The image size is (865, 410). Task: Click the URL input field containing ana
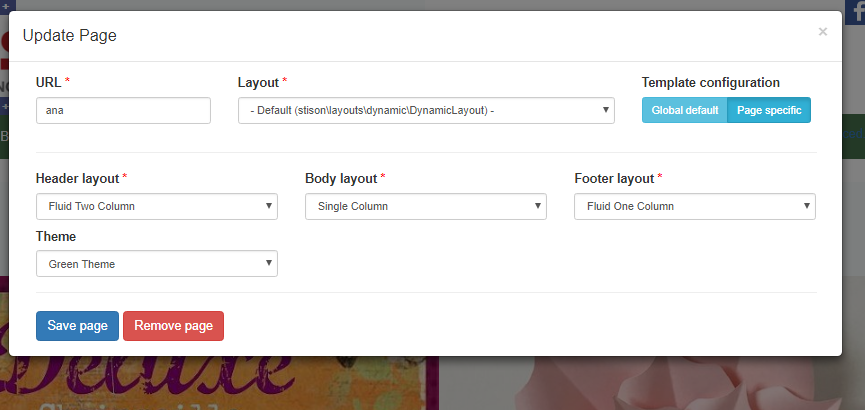pos(123,110)
